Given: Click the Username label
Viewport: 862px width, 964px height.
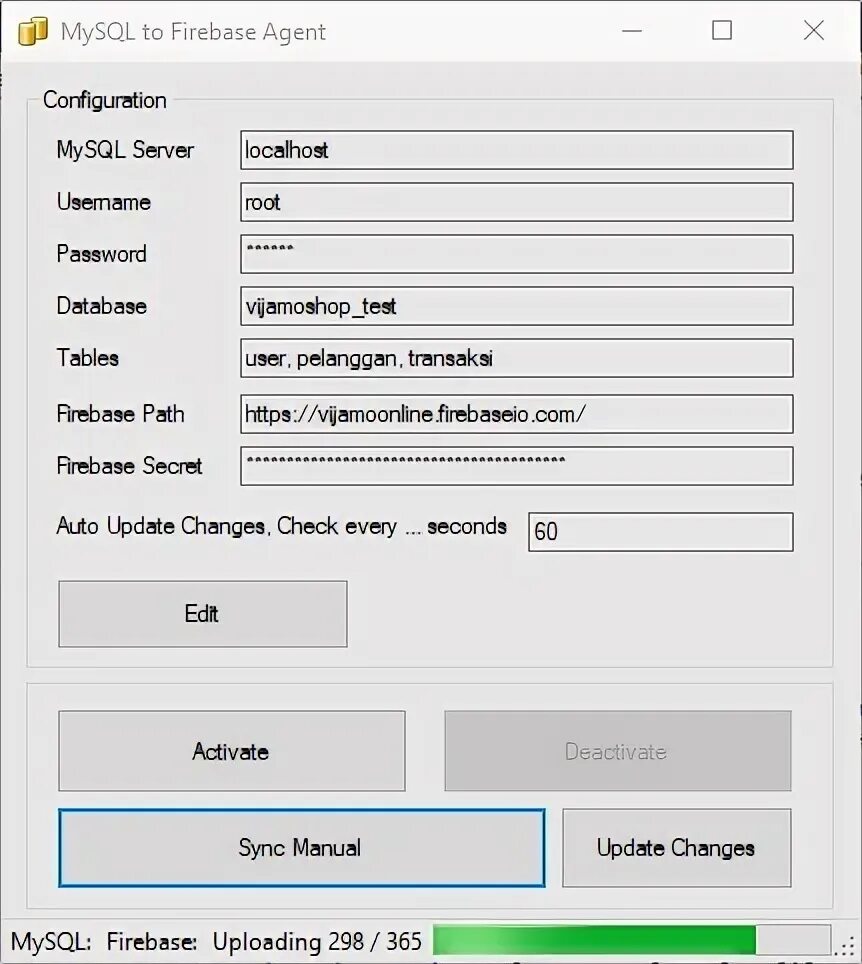Looking at the screenshot, I should (x=103, y=202).
